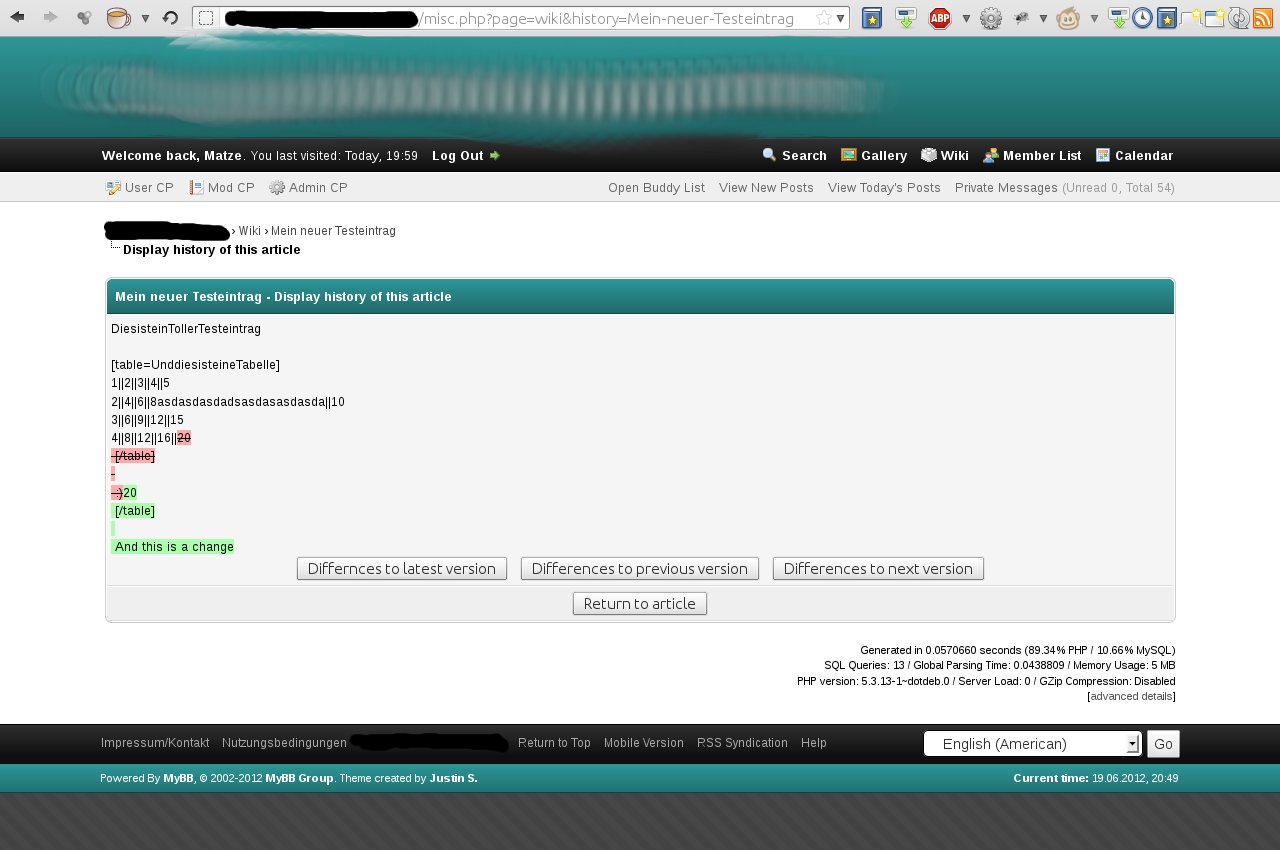Visit the MyBB Group link
The height and width of the screenshot is (850, 1280).
[x=299, y=778]
